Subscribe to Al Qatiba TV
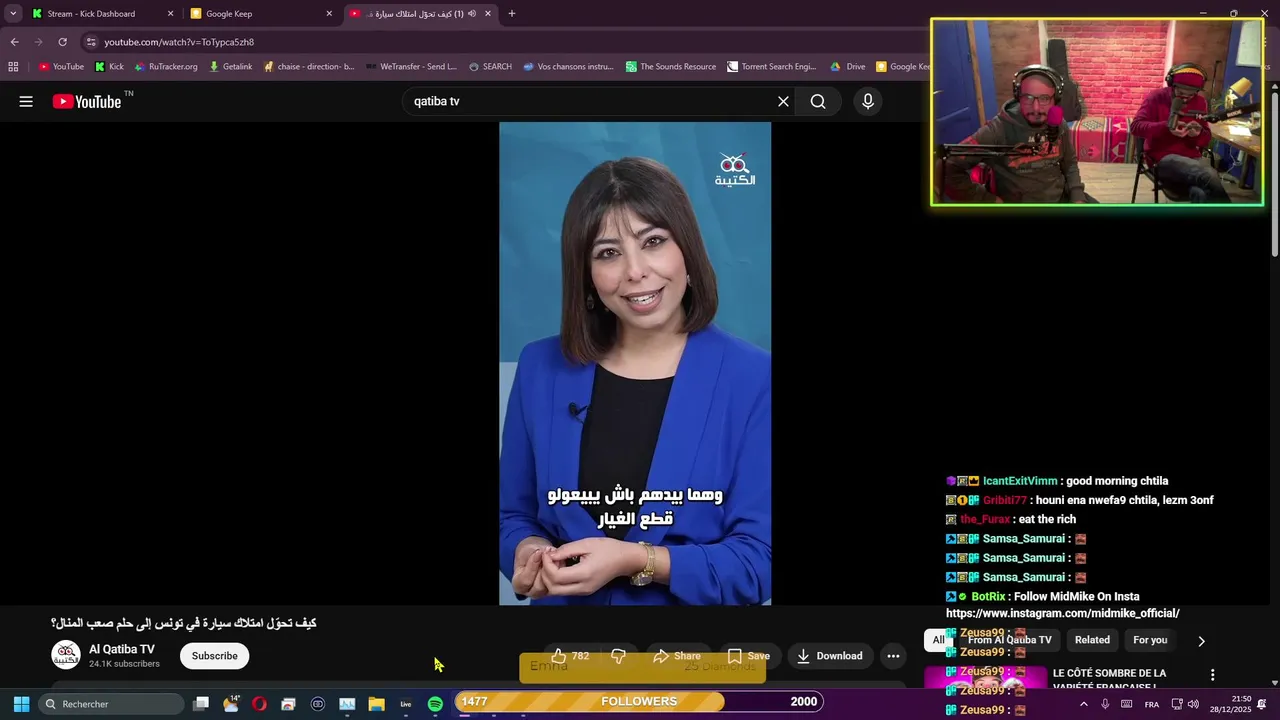Screen dimensions: 1280x720 pos(215,656)
